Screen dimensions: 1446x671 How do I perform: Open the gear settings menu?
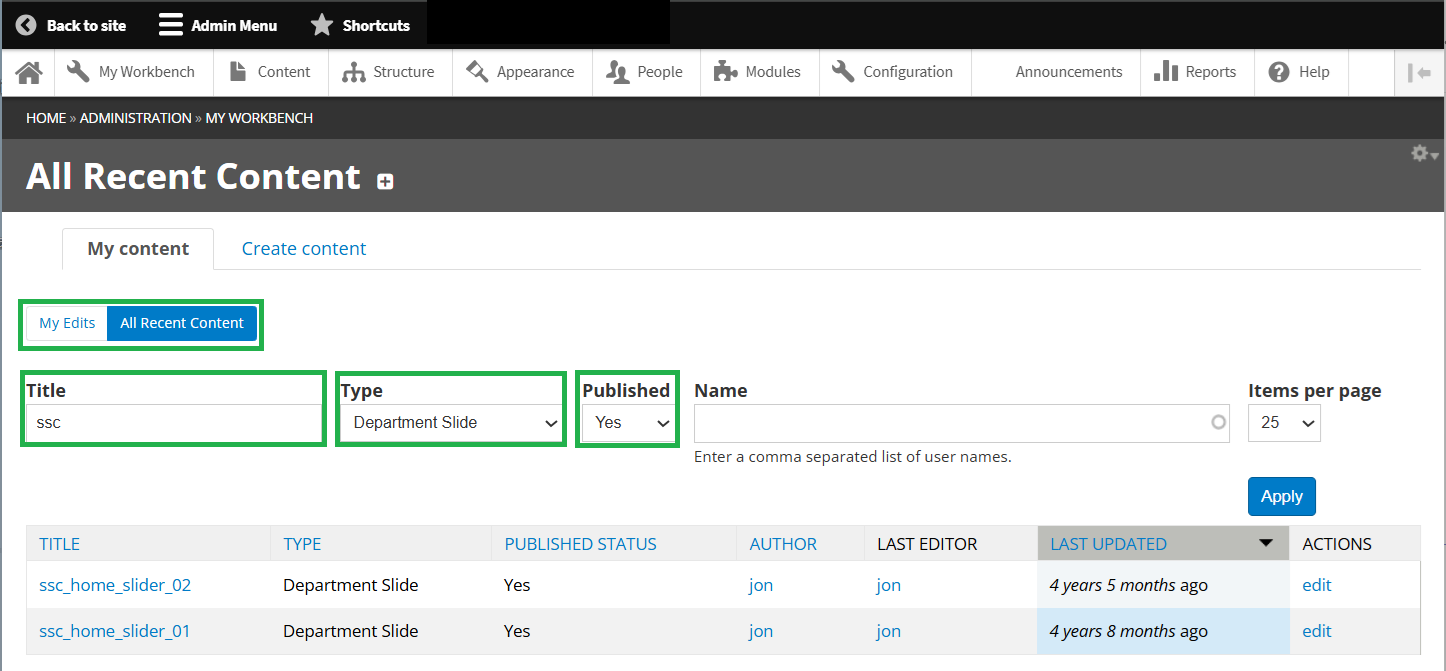[1424, 154]
